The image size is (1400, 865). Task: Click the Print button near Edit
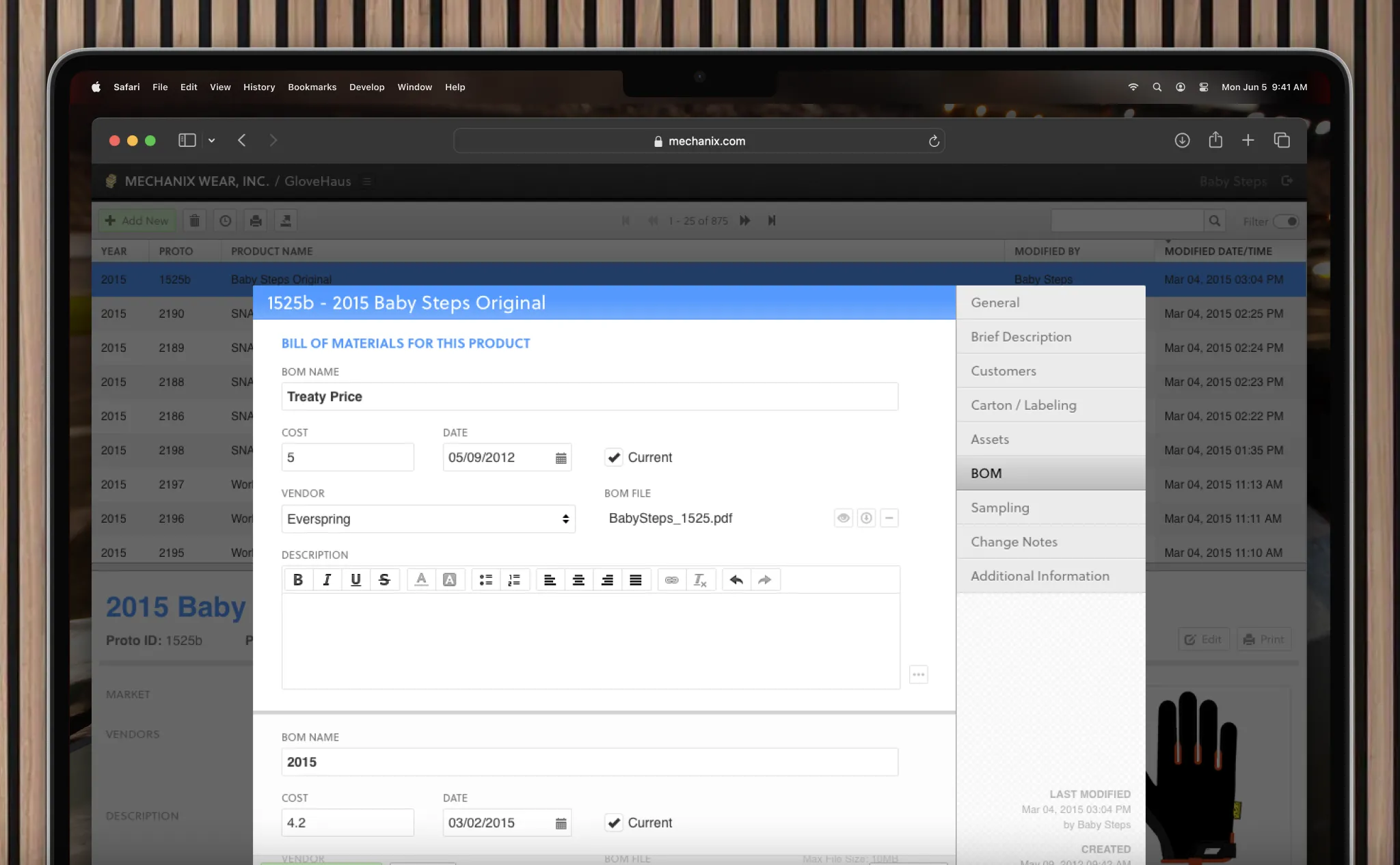(x=1264, y=640)
